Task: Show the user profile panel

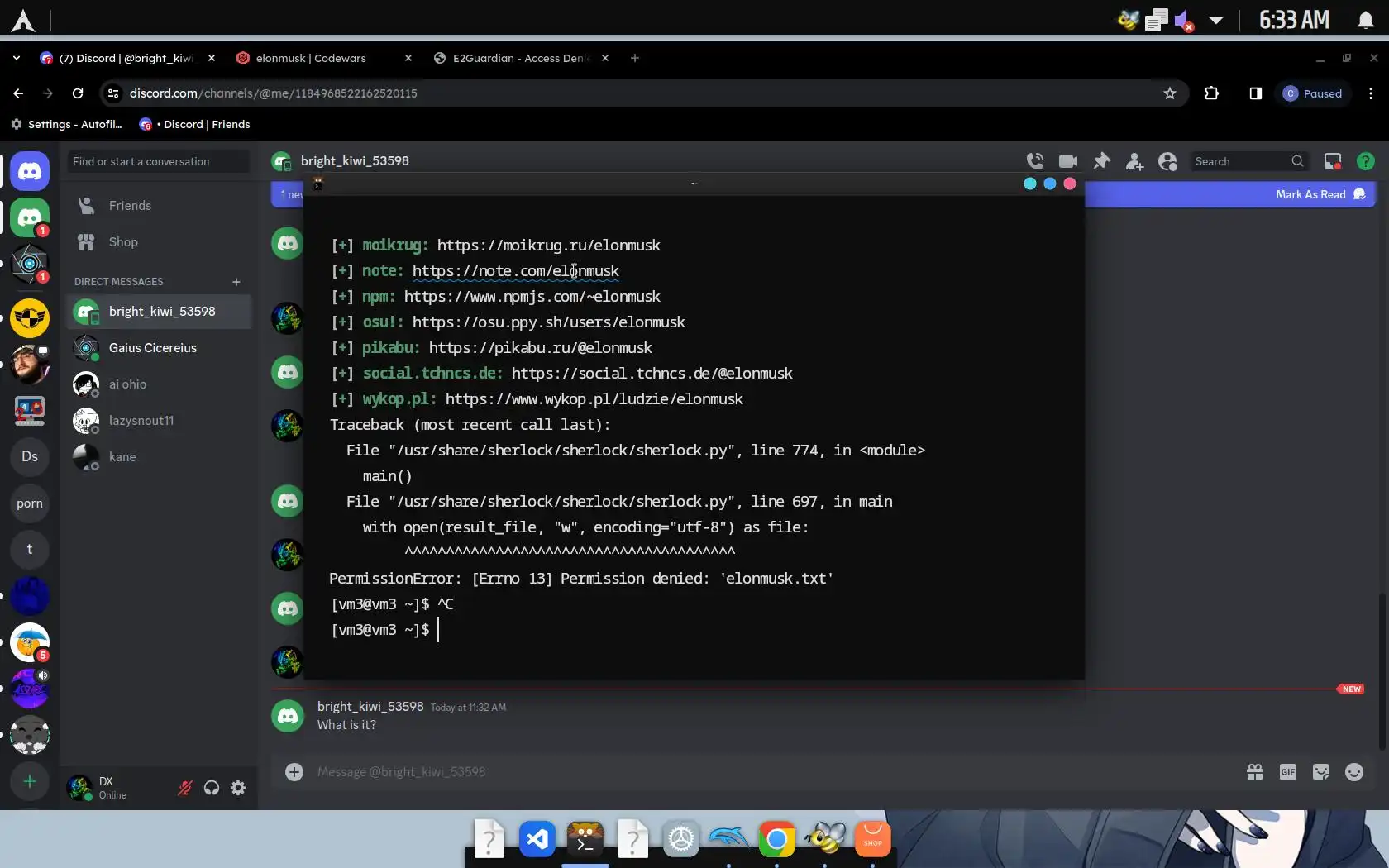Action: [1167, 161]
